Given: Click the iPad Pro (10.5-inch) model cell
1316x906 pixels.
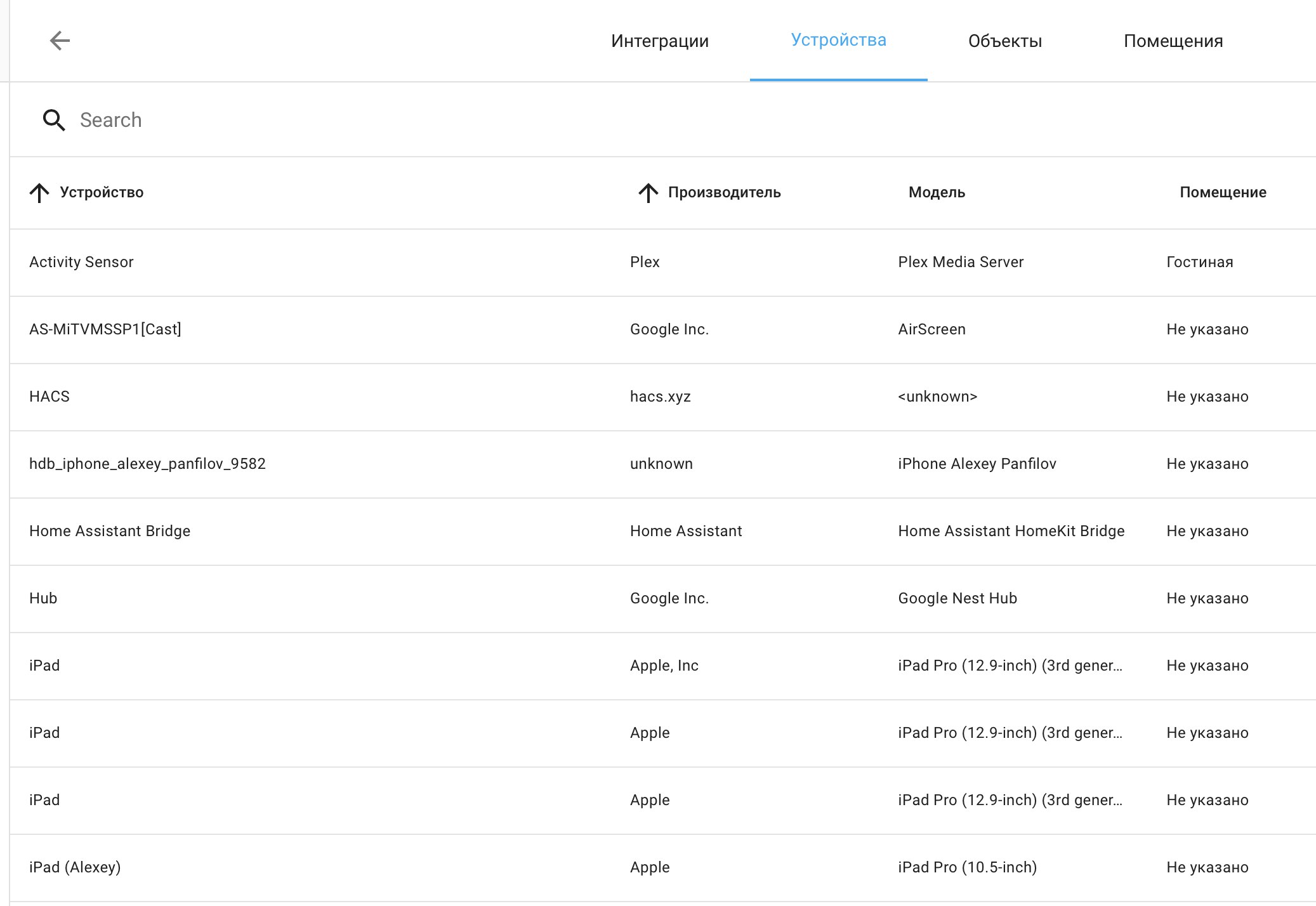Looking at the screenshot, I should tap(967, 867).
